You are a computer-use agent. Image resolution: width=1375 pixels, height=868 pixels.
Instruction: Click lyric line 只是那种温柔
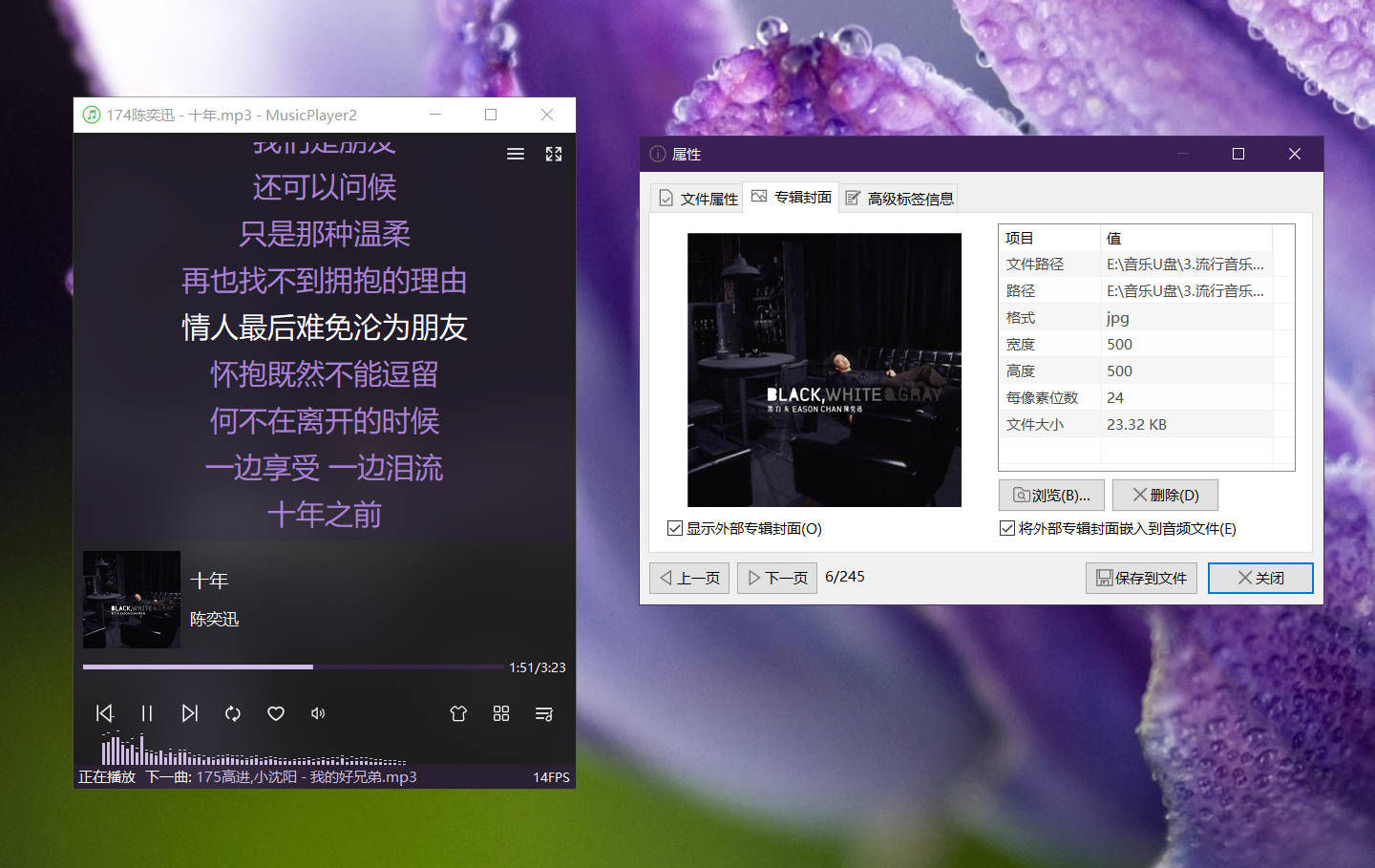(x=325, y=234)
